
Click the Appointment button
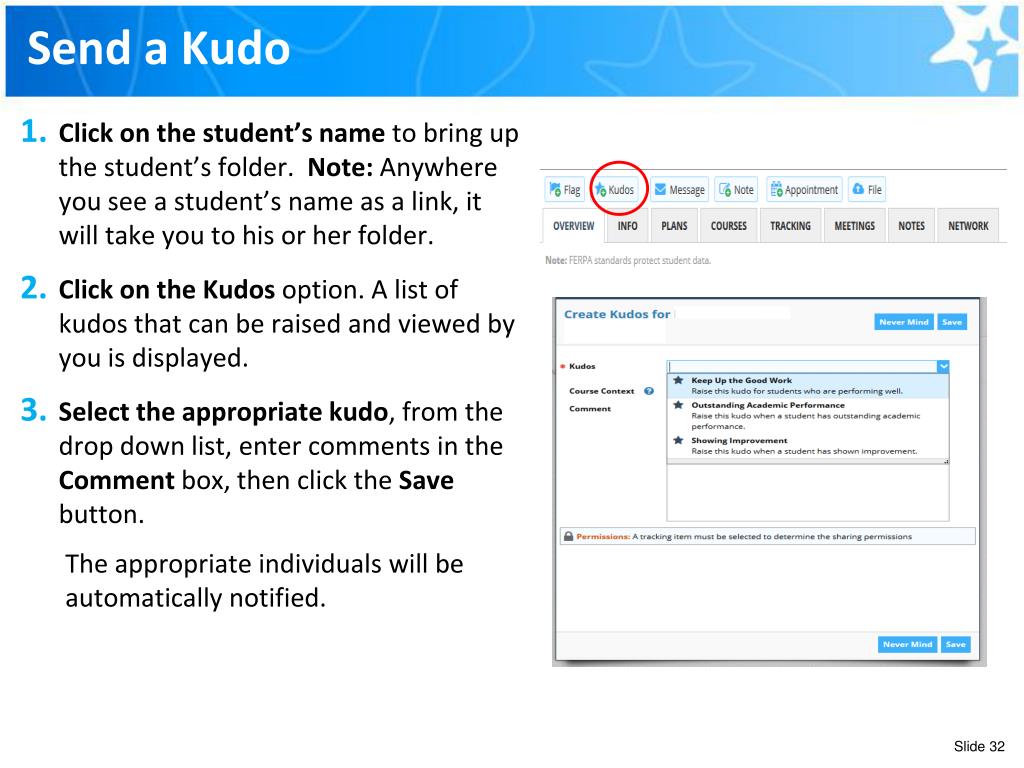pos(805,189)
